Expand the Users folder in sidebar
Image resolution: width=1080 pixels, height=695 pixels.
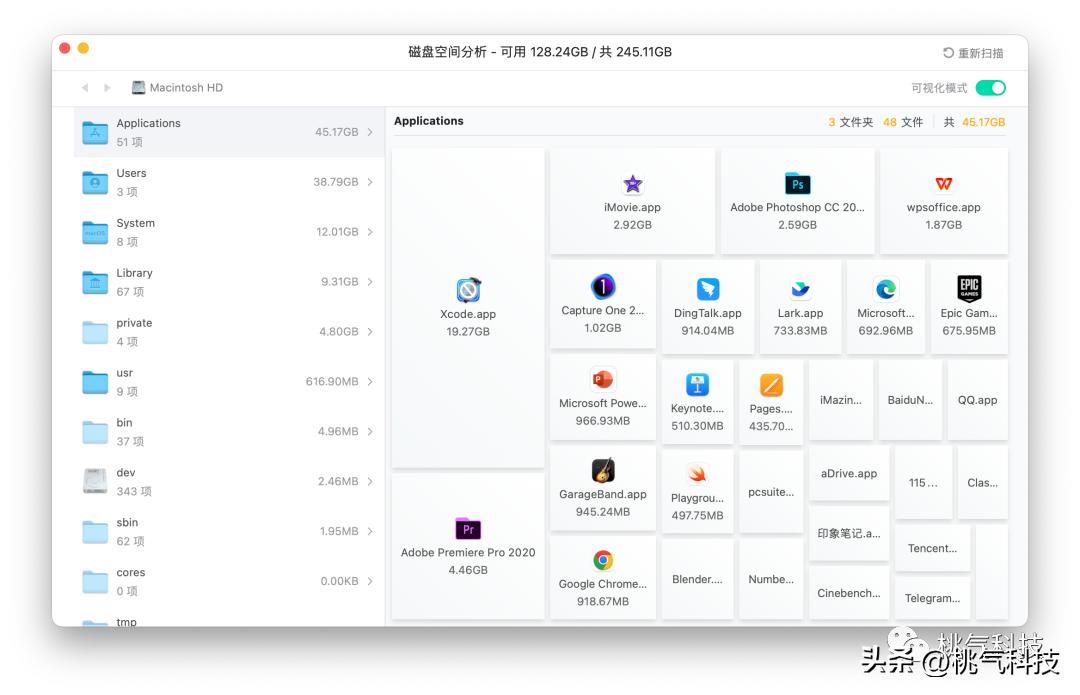[x=368, y=181]
